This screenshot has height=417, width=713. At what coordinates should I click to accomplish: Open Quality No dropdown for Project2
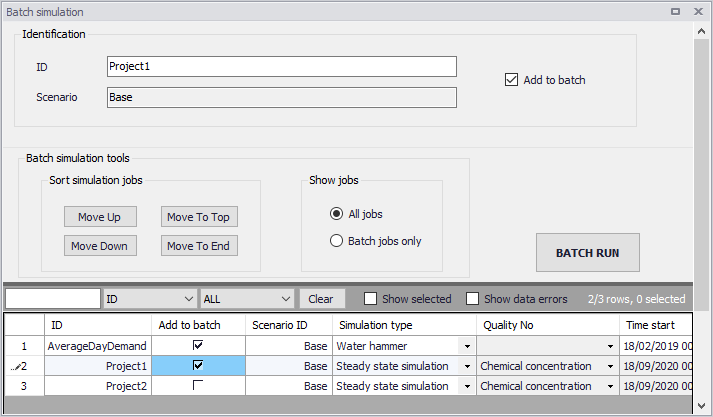coord(610,387)
